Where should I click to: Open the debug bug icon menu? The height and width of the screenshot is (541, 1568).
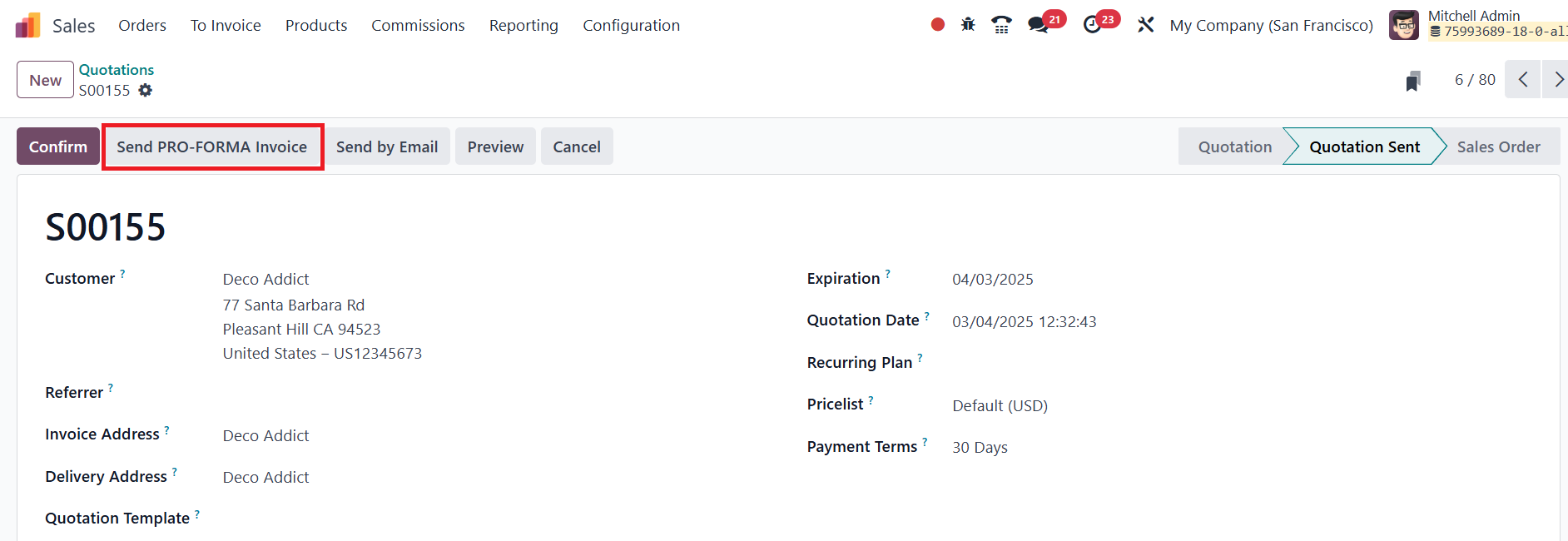pyautogui.click(x=968, y=25)
